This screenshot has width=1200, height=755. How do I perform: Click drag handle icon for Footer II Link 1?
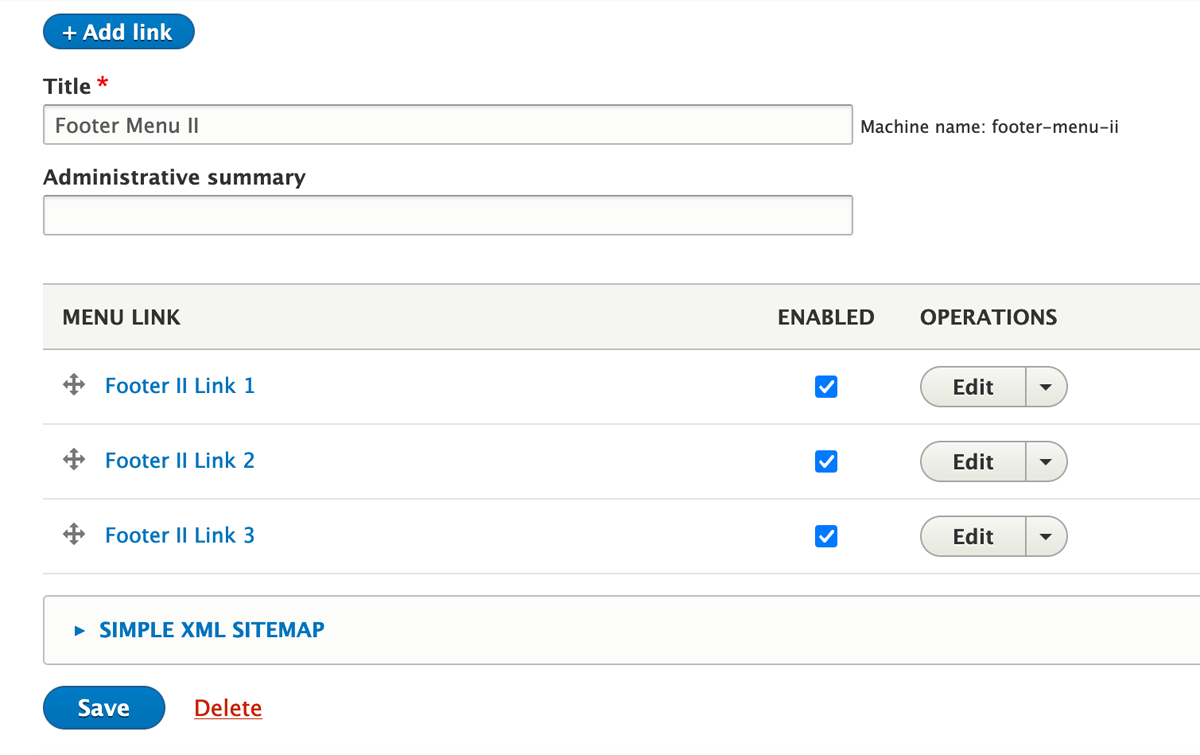point(74,385)
